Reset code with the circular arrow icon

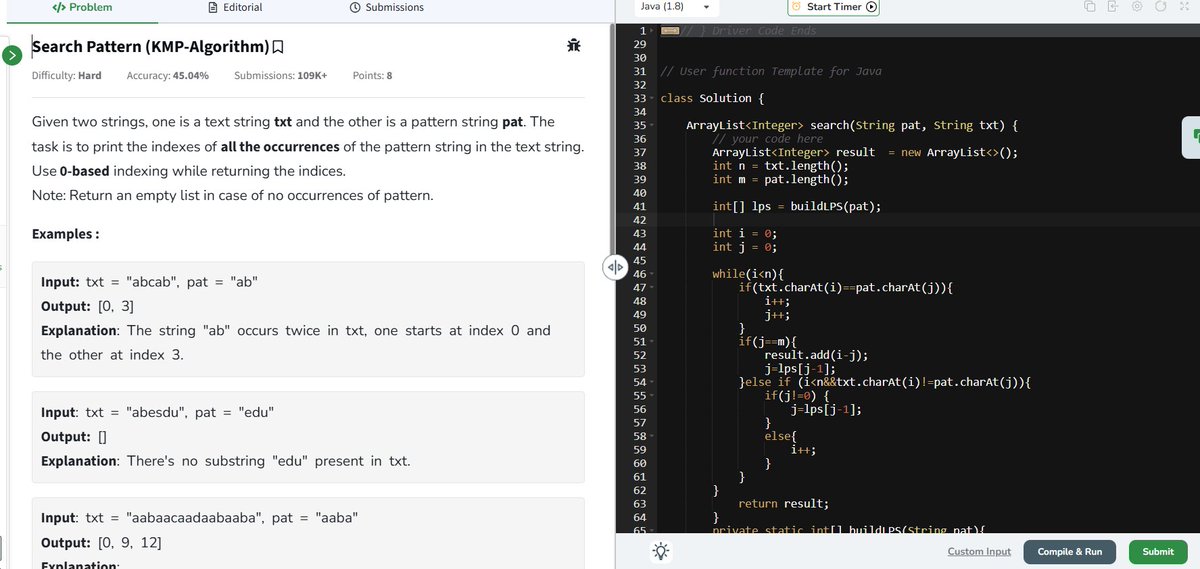[x=1163, y=8]
